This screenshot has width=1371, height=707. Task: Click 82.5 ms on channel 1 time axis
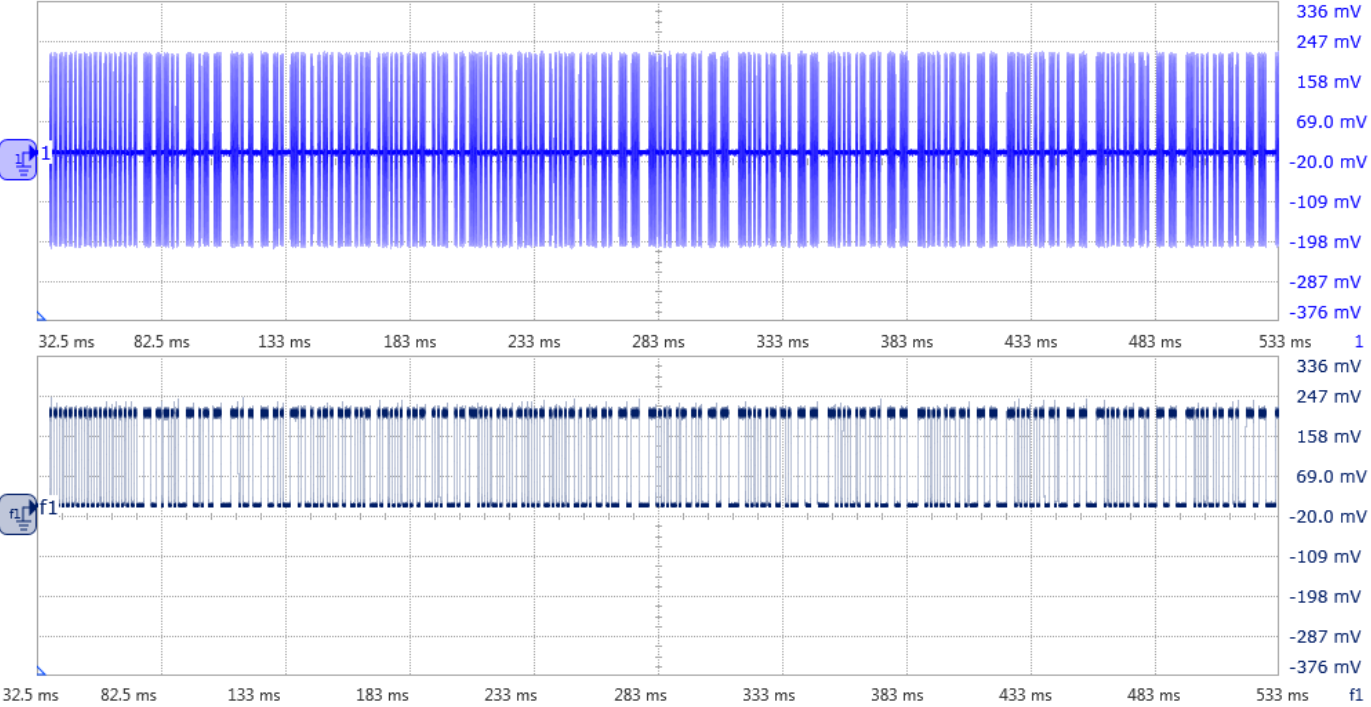click(x=162, y=342)
